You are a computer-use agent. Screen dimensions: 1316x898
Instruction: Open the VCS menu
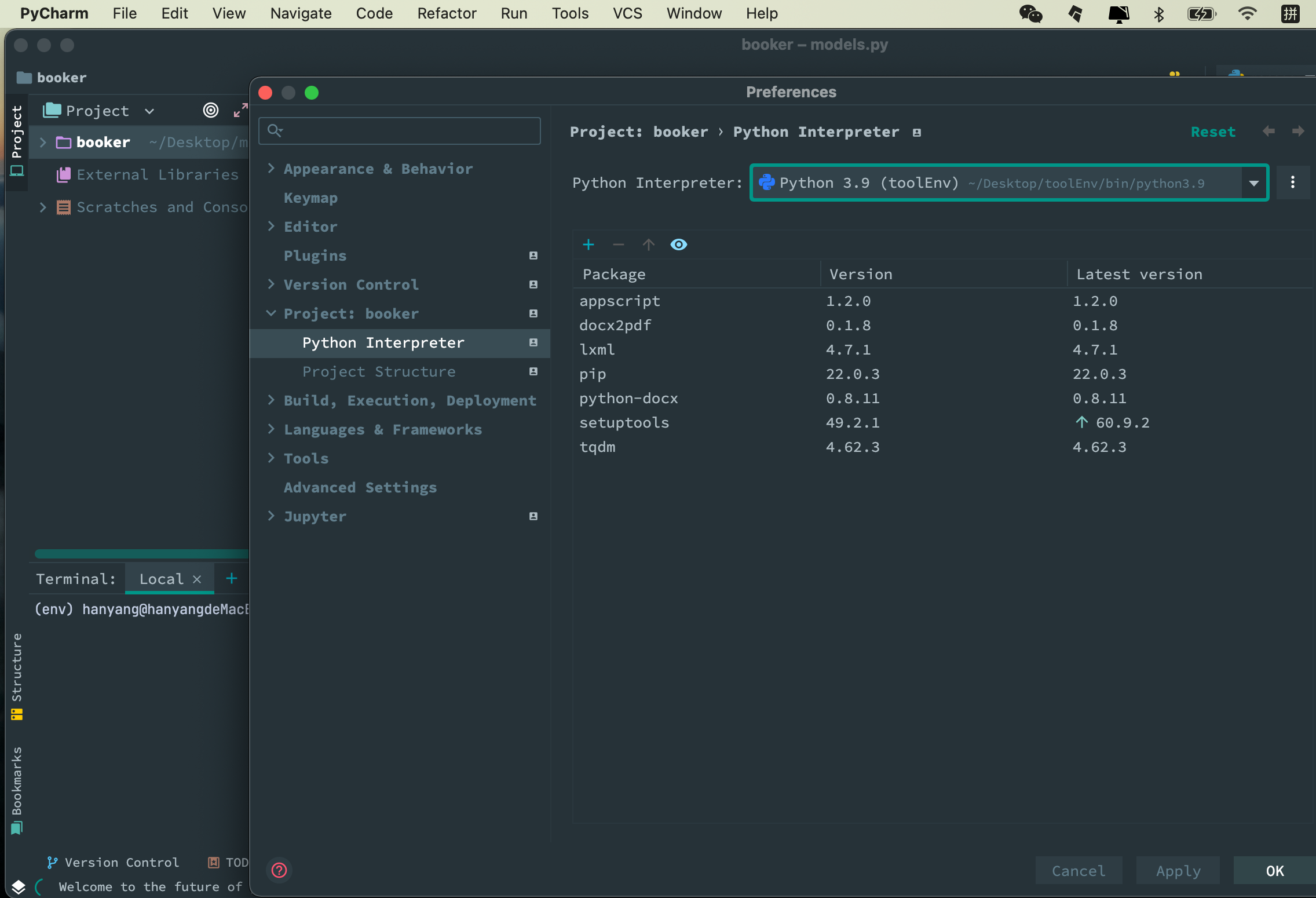point(627,13)
